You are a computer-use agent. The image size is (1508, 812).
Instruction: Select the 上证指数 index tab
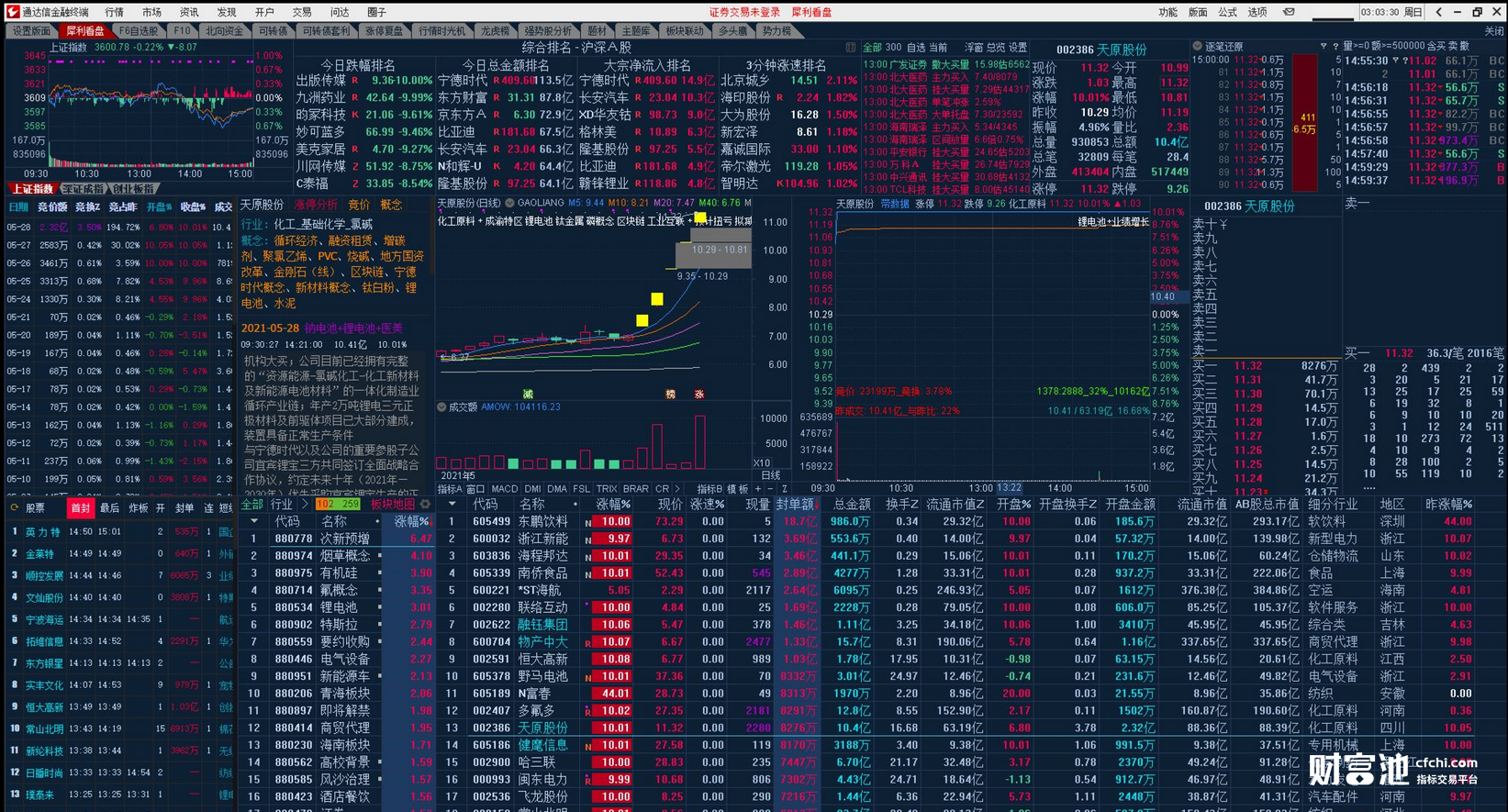click(32, 189)
